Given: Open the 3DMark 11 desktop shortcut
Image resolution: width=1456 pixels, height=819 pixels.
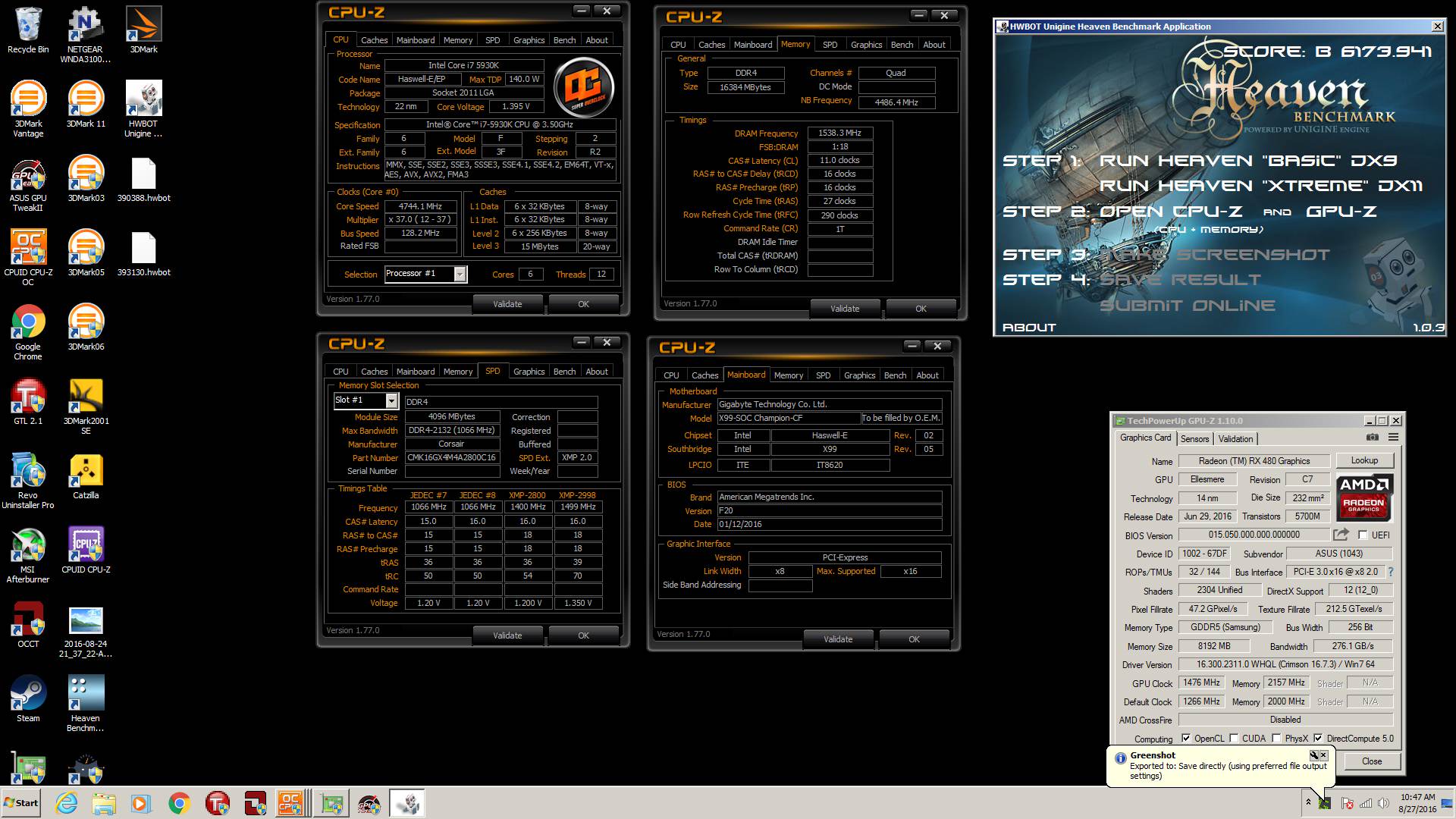Looking at the screenshot, I should pos(86,105).
